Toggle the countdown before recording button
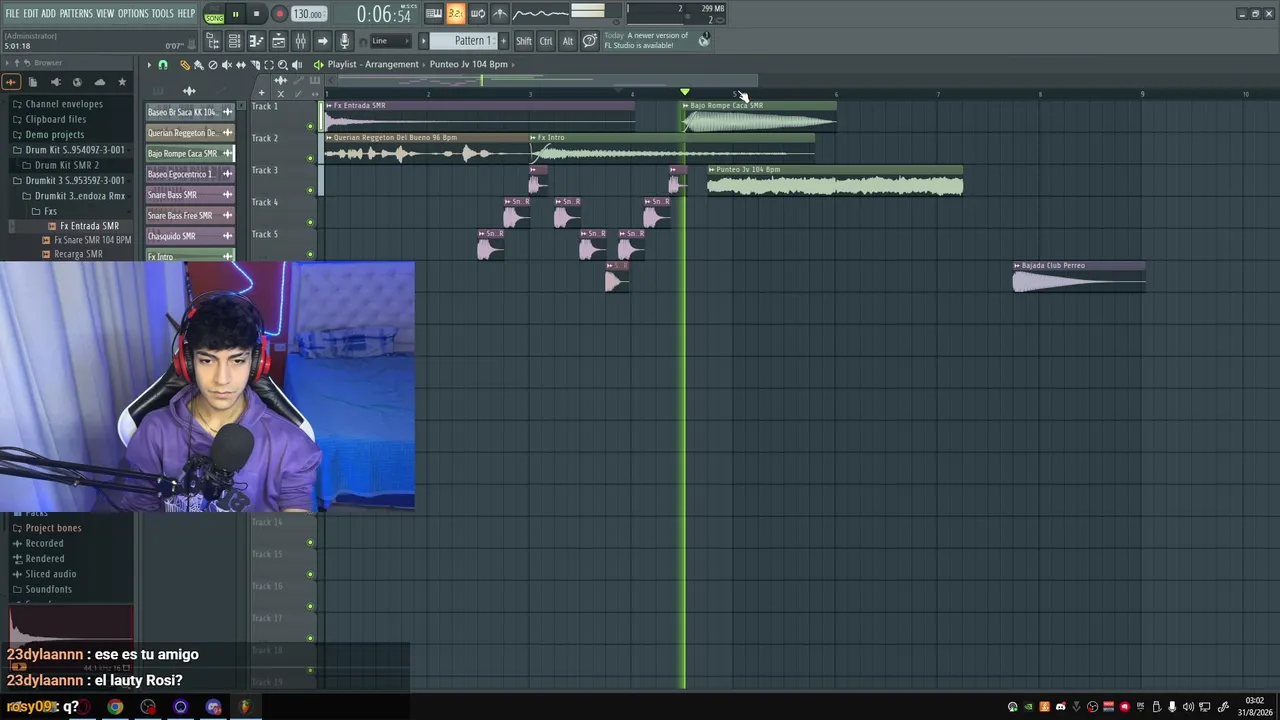Image resolution: width=1280 pixels, height=720 pixels. pos(456,13)
